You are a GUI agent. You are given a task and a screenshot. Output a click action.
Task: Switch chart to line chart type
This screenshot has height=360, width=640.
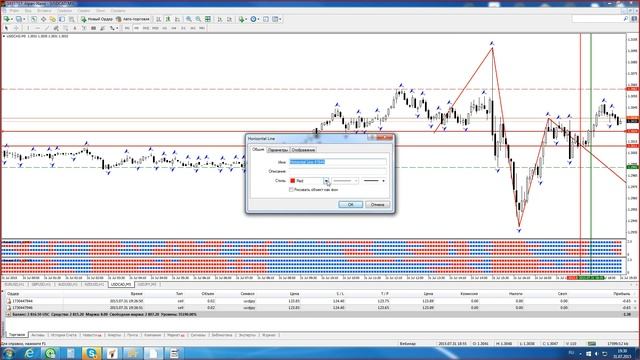point(177,19)
